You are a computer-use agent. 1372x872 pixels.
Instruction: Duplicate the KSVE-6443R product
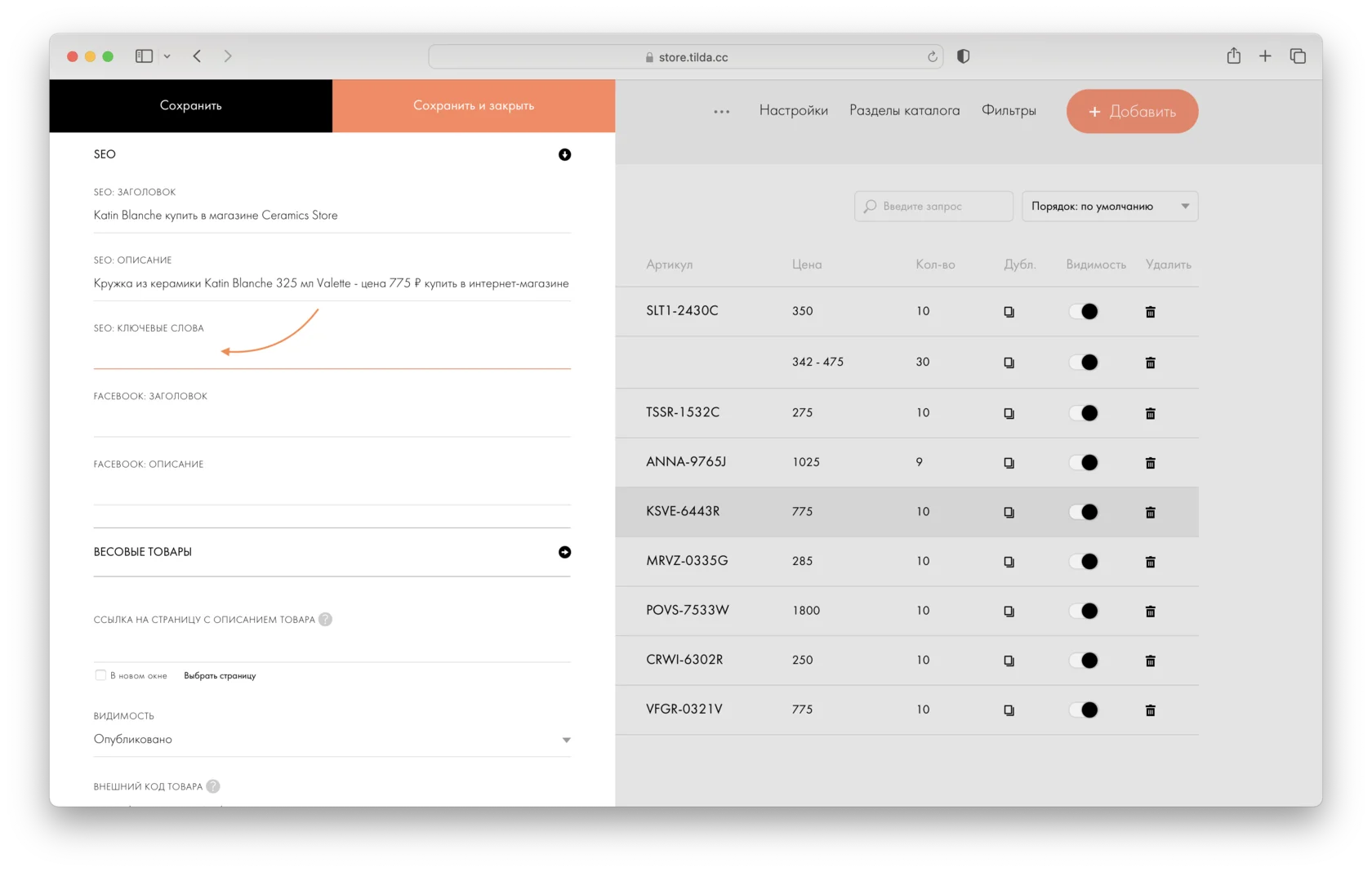click(1009, 513)
